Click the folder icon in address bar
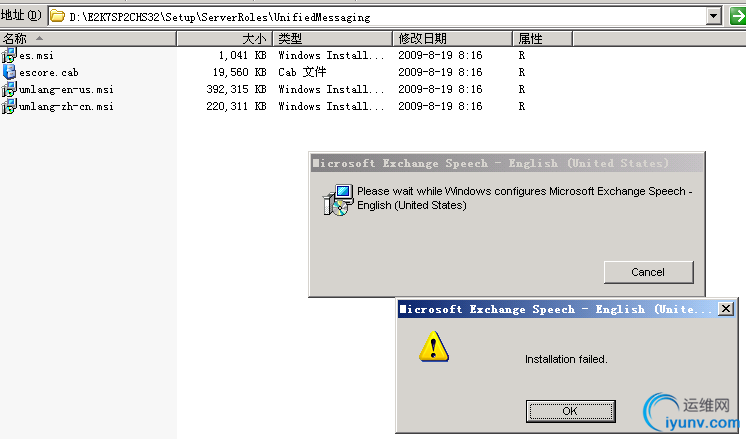 [58, 17]
